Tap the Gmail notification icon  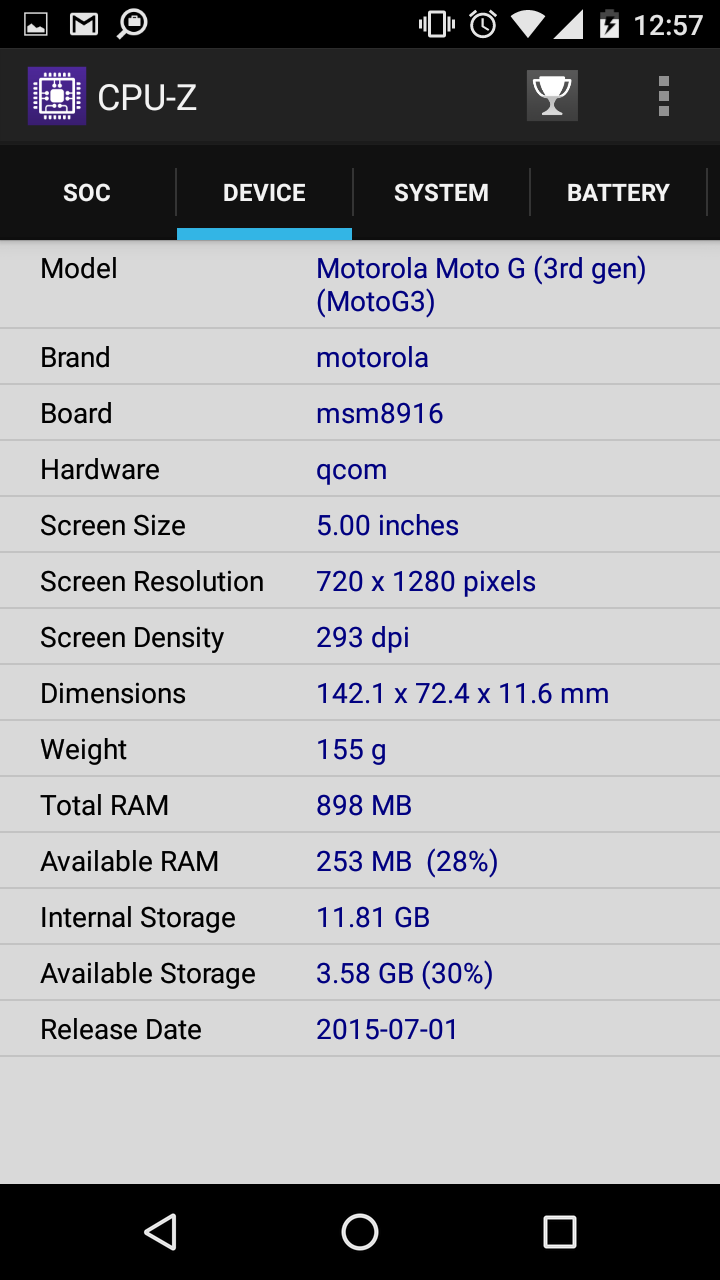tap(84, 24)
